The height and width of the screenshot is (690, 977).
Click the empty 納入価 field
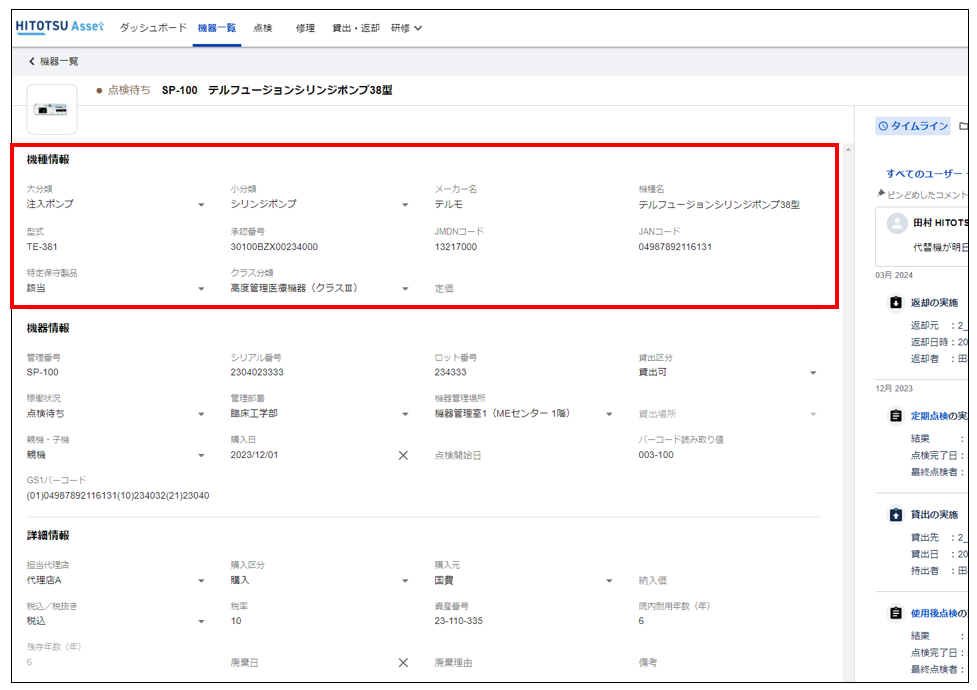(728, 580)
